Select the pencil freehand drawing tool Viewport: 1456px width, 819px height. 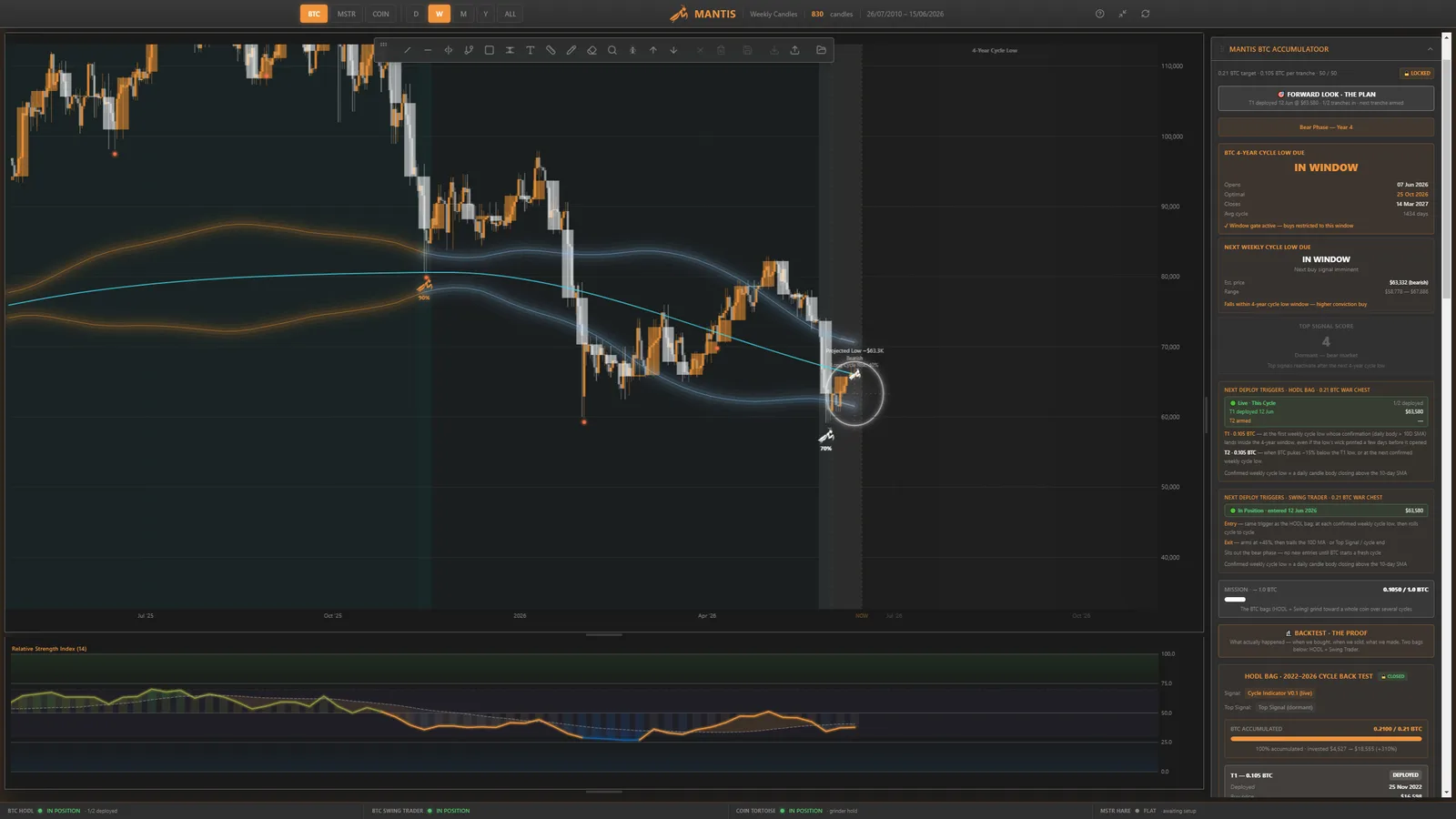tap(571, 50)
